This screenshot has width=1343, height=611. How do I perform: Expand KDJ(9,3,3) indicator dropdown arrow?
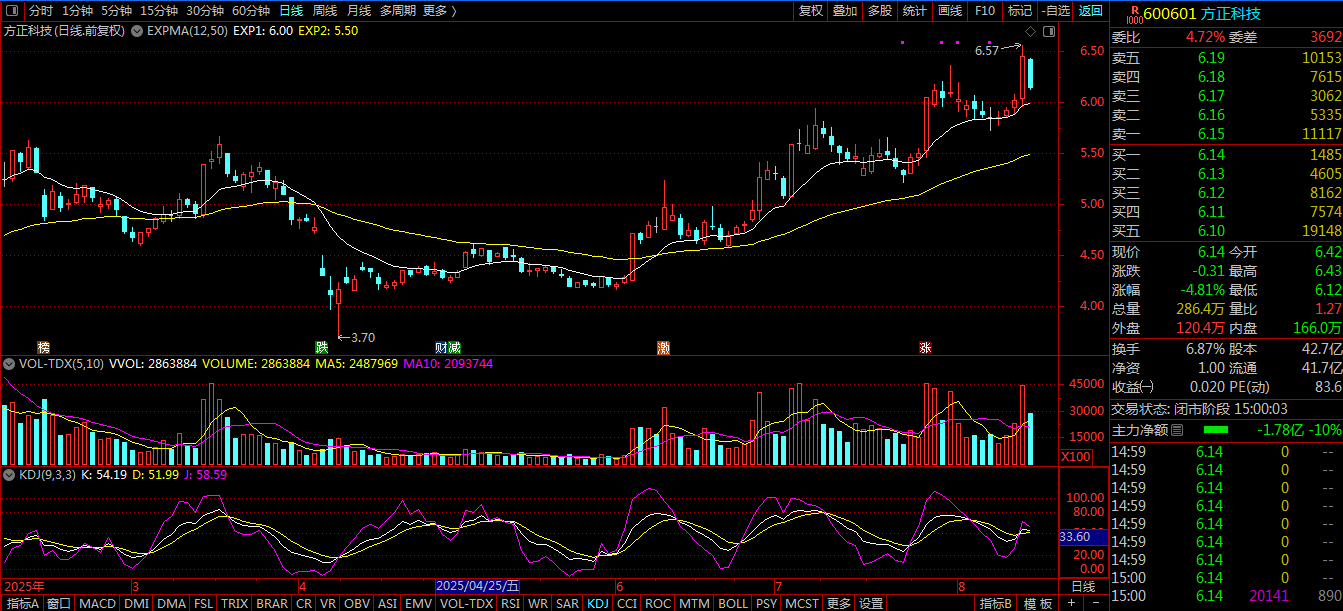tap(10, 475)
